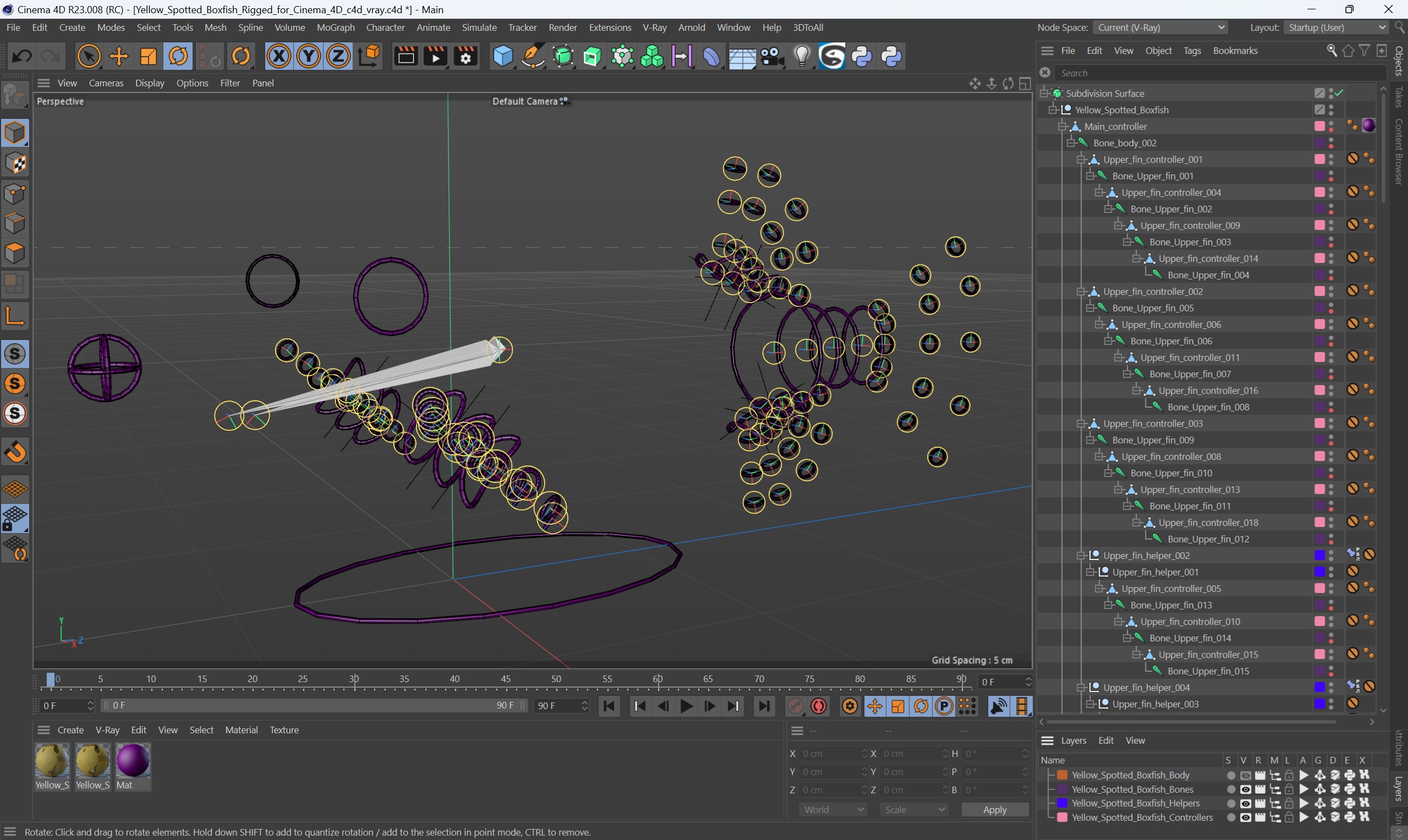Viewport: 1408px width, 840px height.
Task: Go to start of animation
Action: (x=609, y=706)
